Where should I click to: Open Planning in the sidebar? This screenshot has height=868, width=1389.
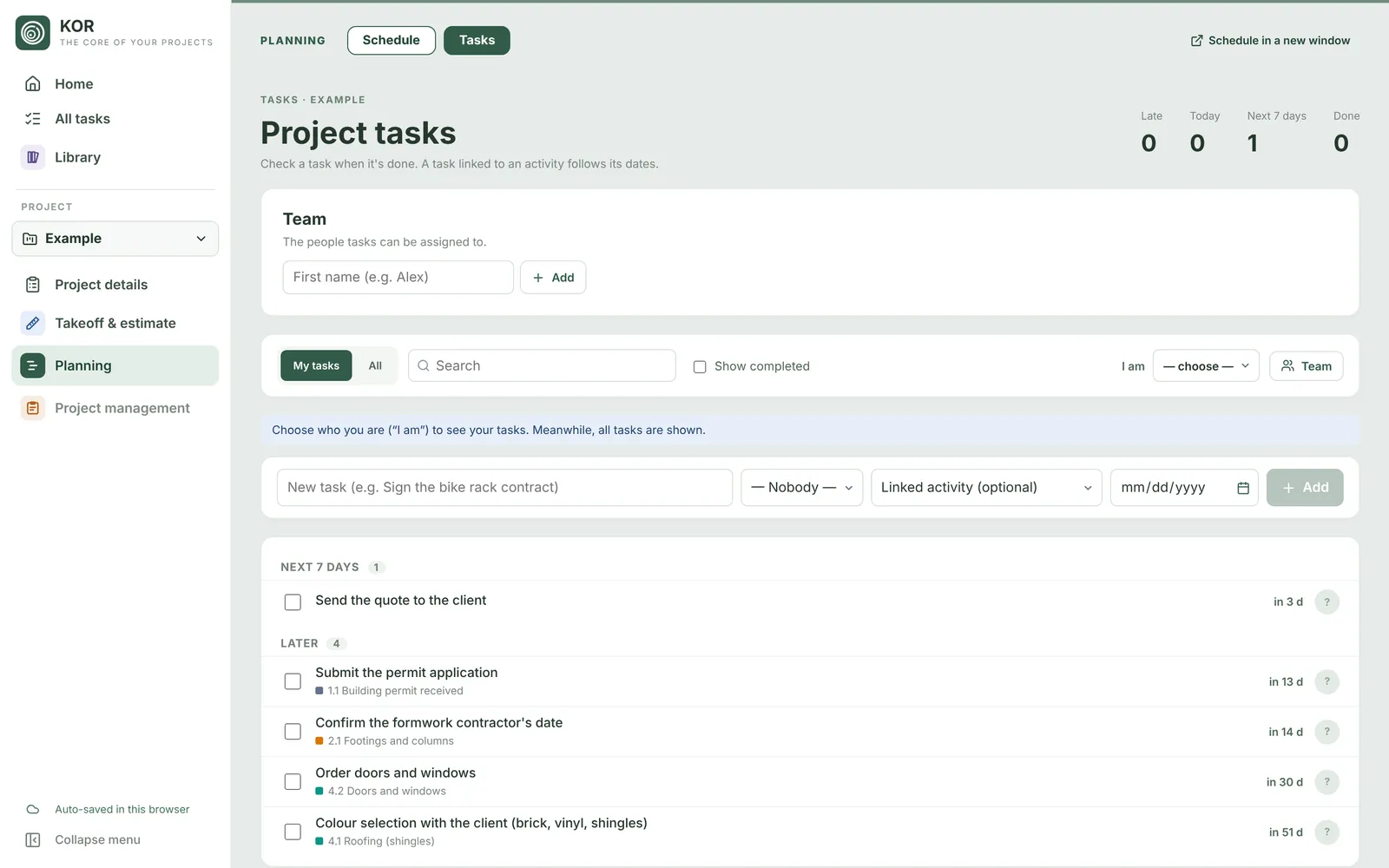(x=115, y=365)
